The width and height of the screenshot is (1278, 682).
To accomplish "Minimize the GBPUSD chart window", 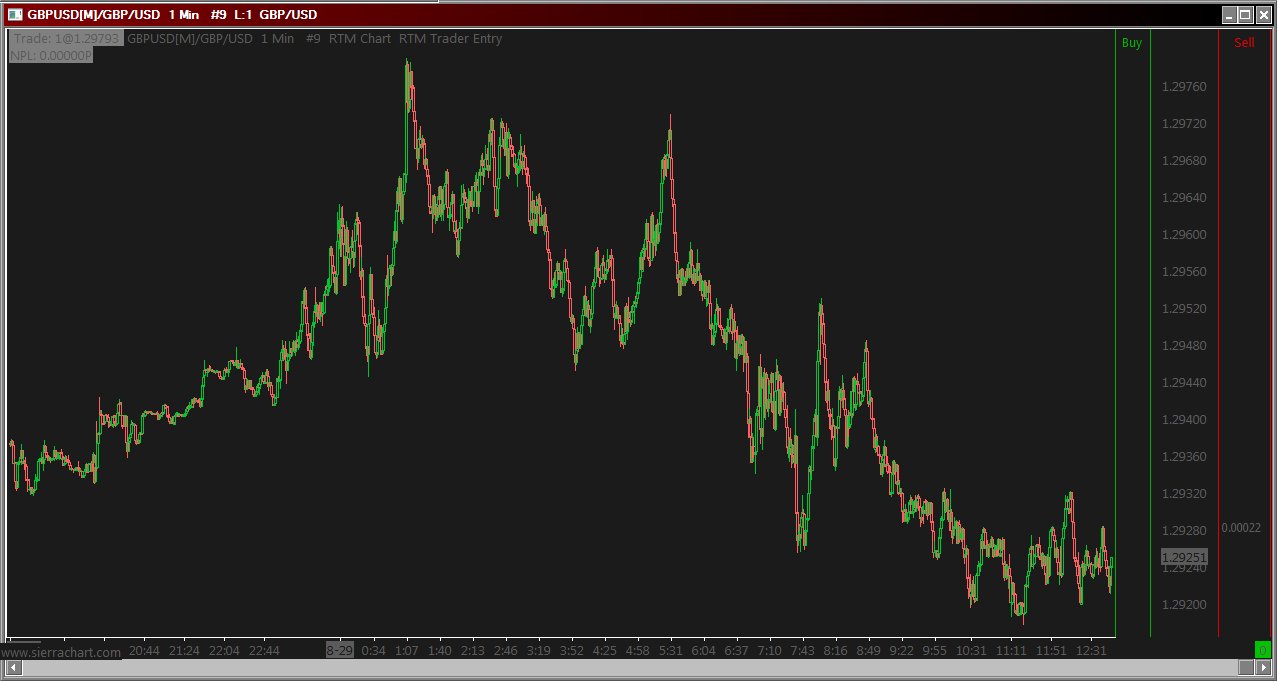I will click(1229, 14).
